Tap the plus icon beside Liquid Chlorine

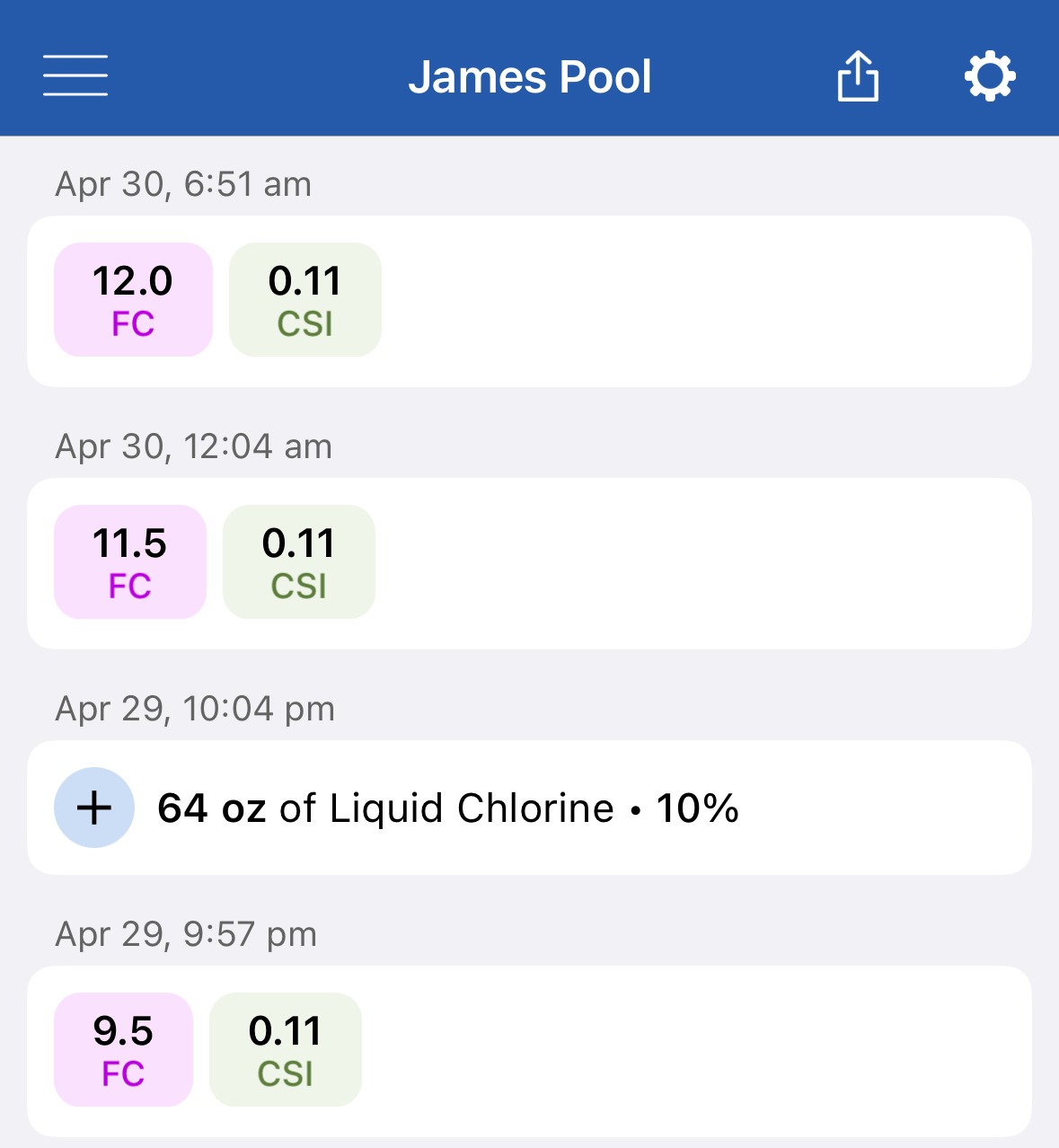tap(94, 808)
